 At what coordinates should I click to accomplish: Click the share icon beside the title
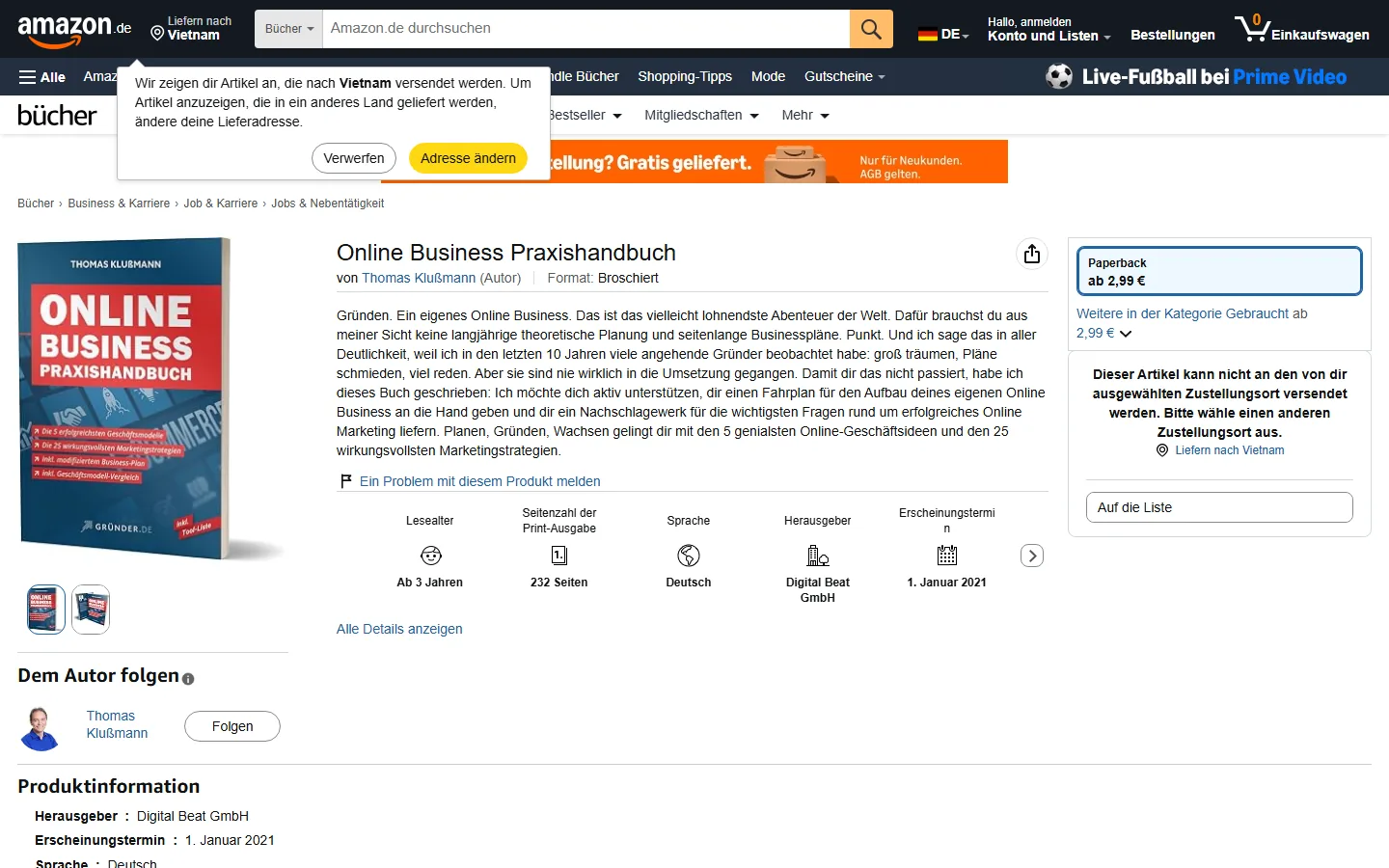1032,254
